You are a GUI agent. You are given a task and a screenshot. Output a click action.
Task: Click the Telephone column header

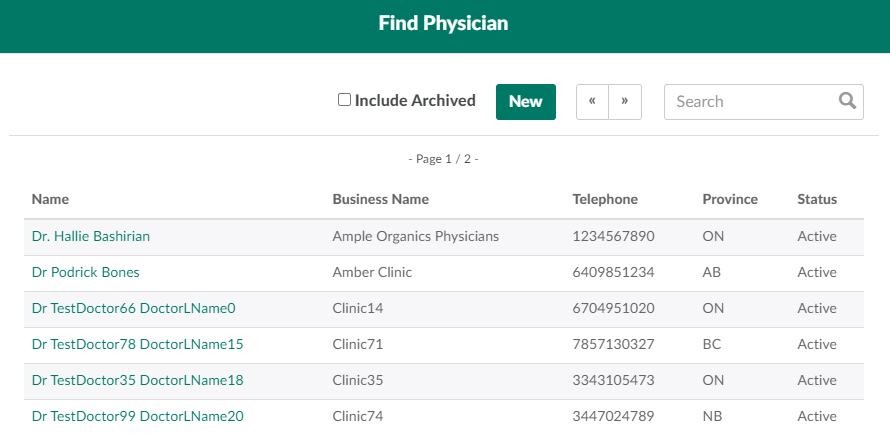point(605,199)
